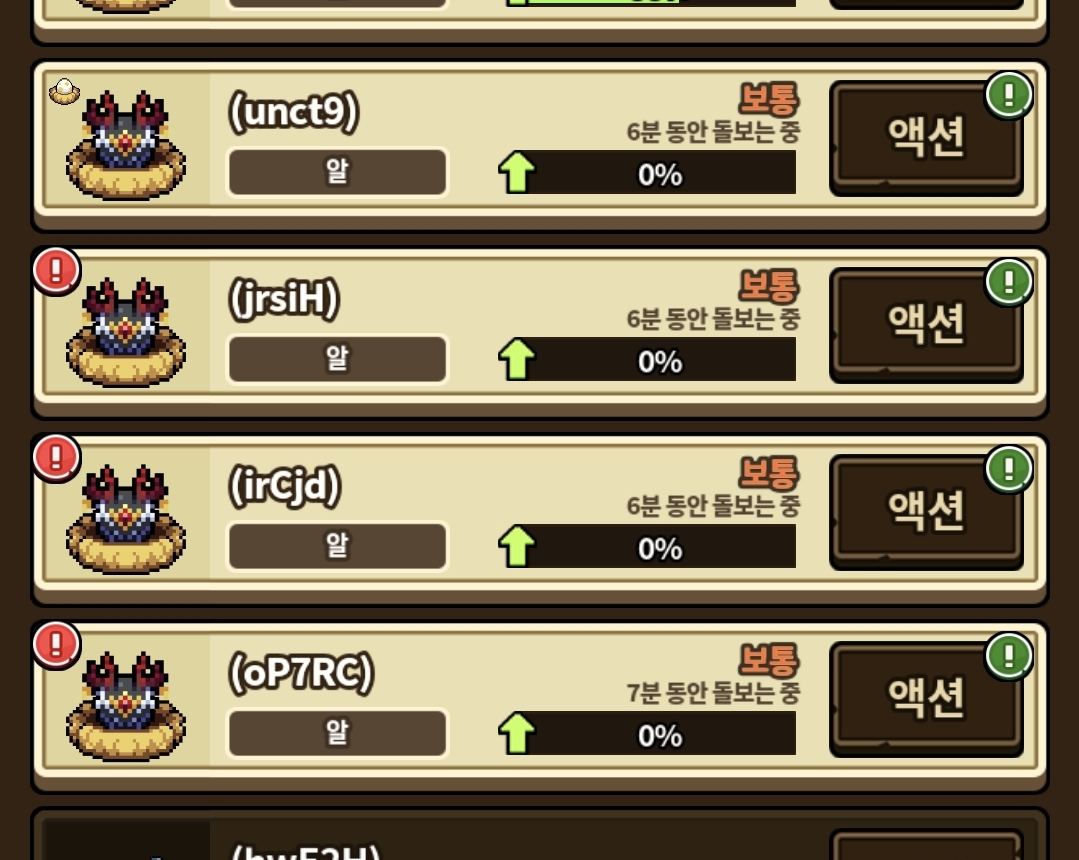The height and width of the screenshot is (860, 1079).
Task: Select the unct9 egg creature thumbnail
Action: click(125, 145)
